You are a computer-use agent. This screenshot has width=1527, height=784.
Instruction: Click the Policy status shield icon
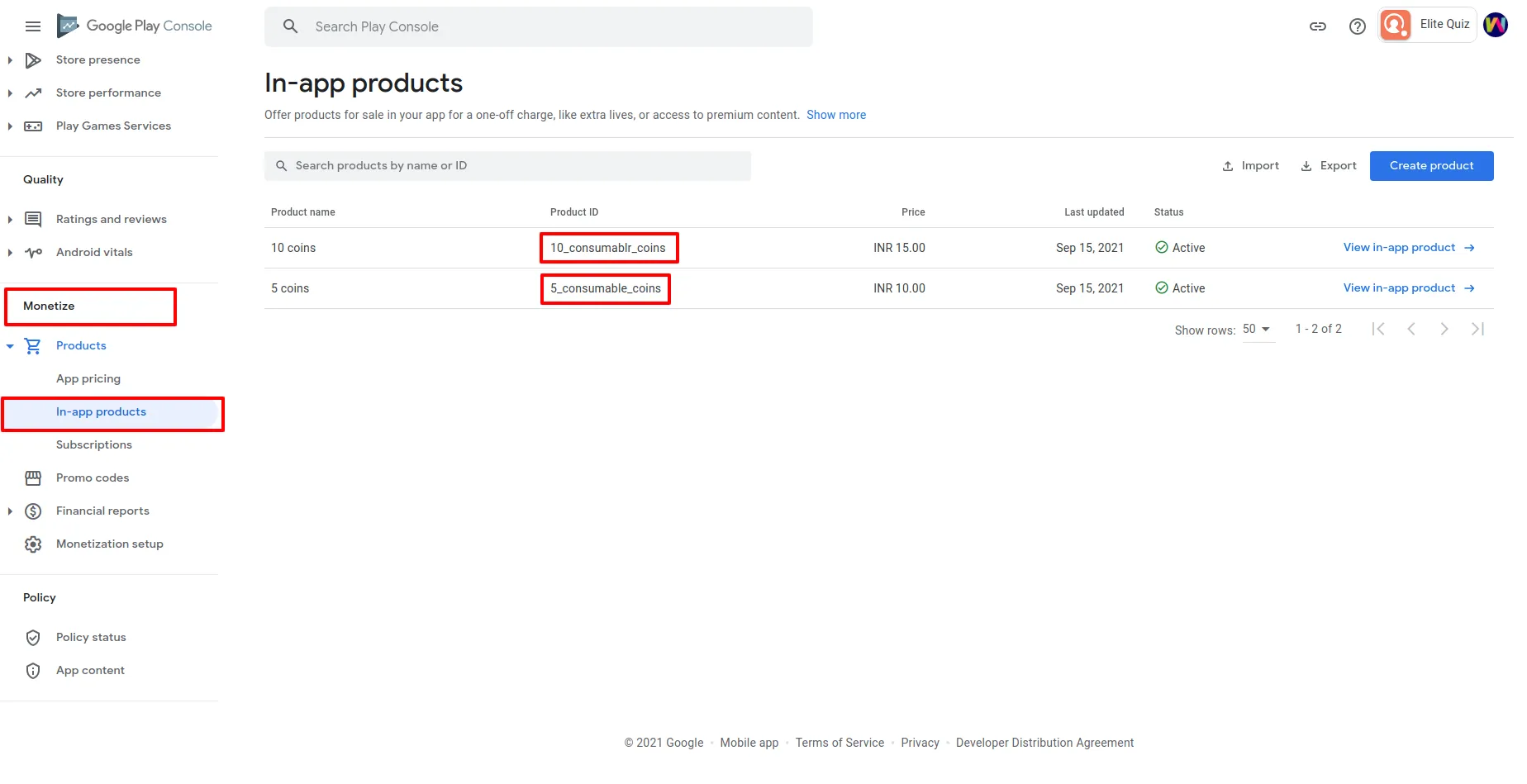(x=32, y=637)
